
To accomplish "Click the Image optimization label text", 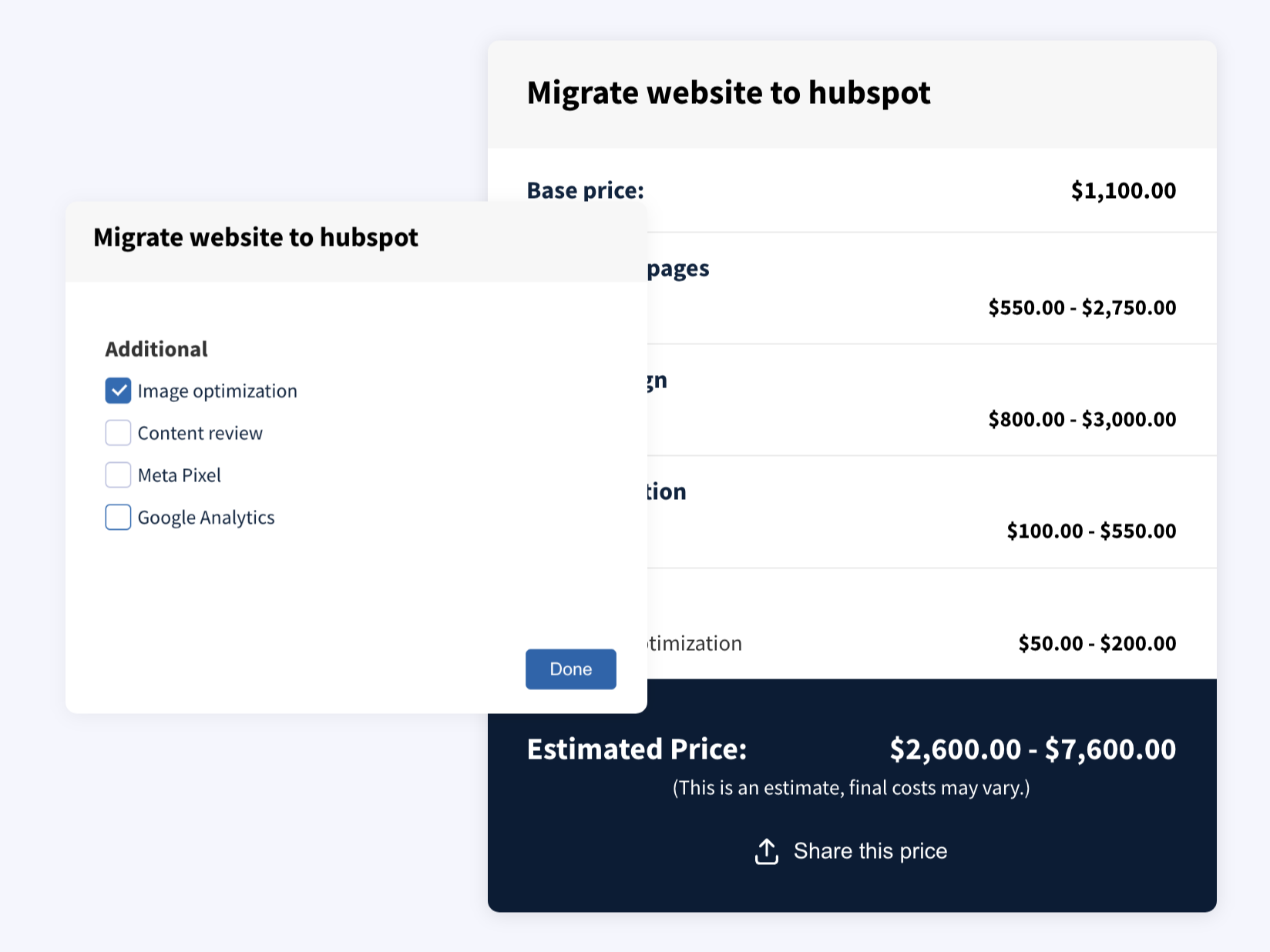I will (217, 391).
